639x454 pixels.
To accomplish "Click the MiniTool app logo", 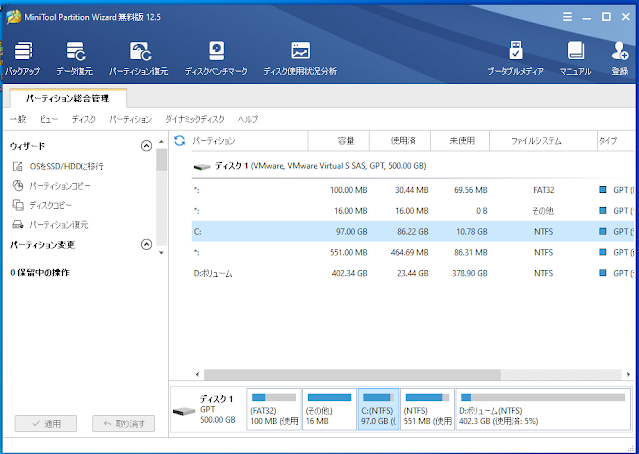I will point(13,17).
